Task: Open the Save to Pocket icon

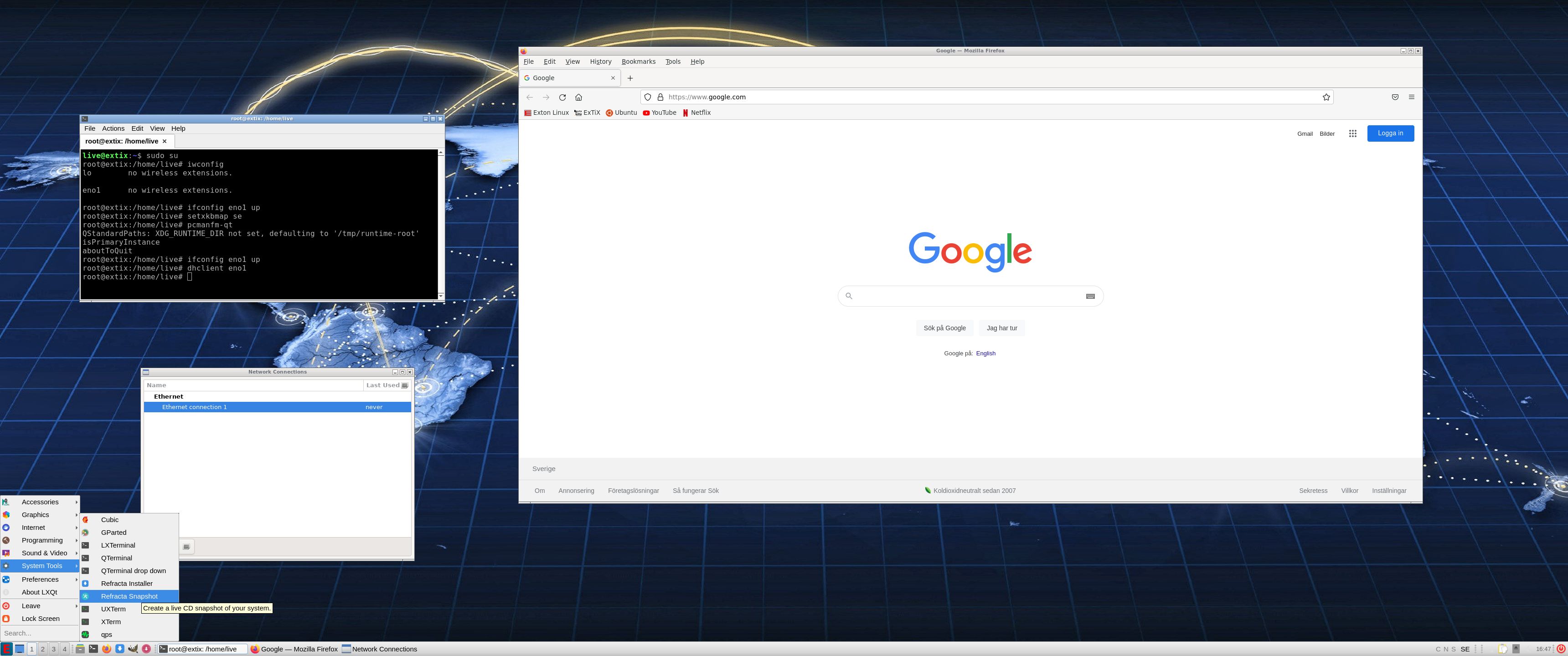Action: (1394, 97)
